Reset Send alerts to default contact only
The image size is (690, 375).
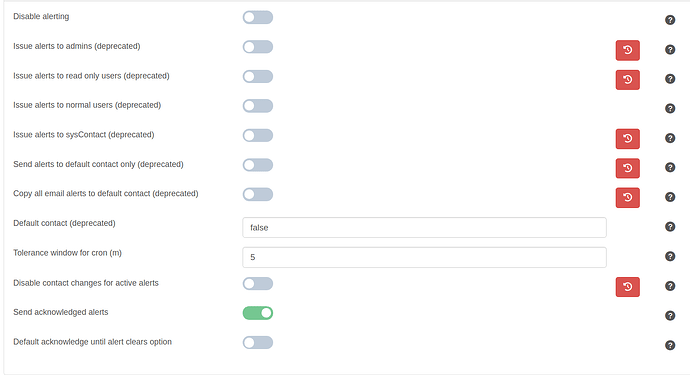click(628, 168)
